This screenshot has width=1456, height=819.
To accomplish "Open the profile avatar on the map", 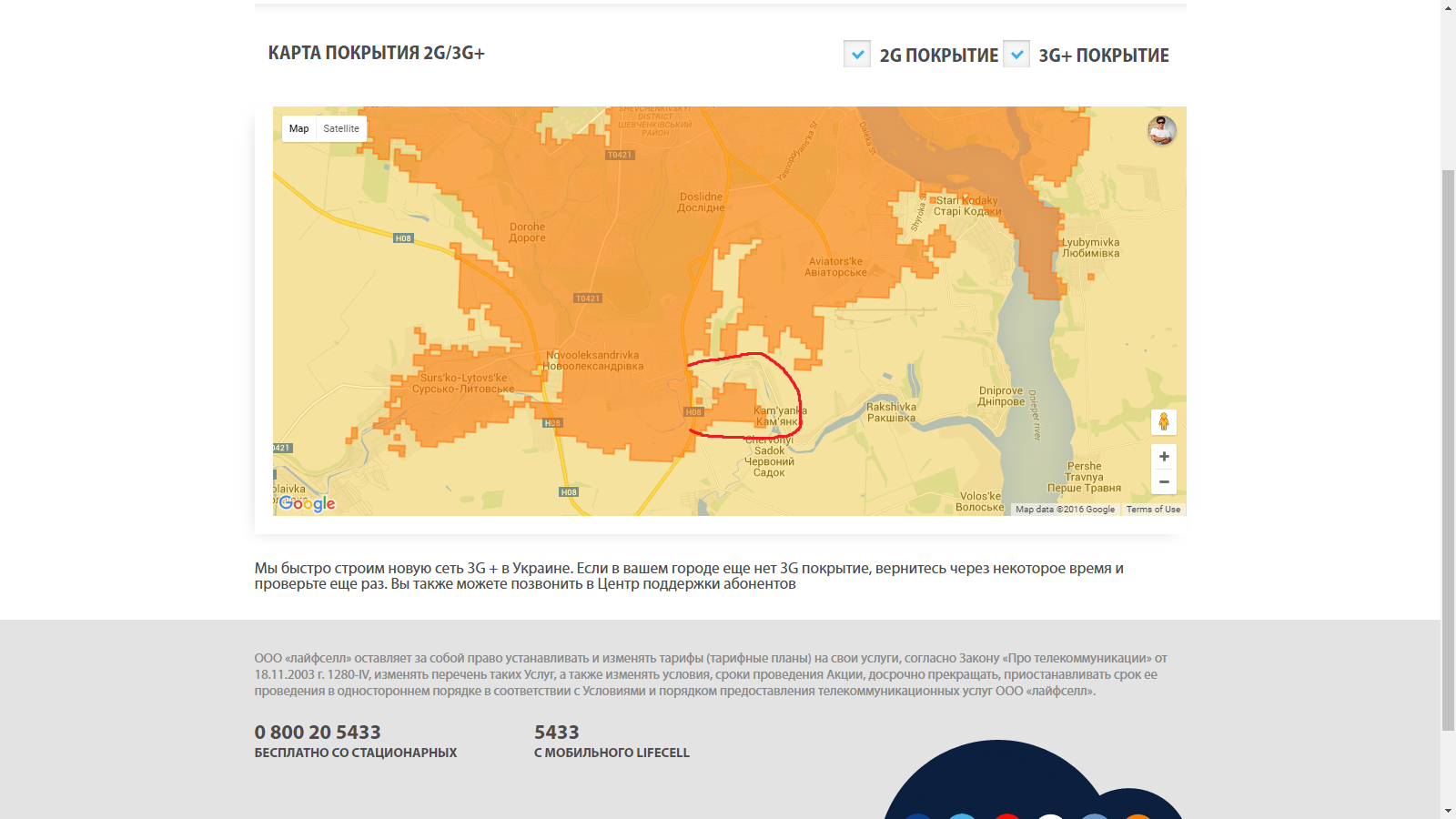I will coord(1162,131).
